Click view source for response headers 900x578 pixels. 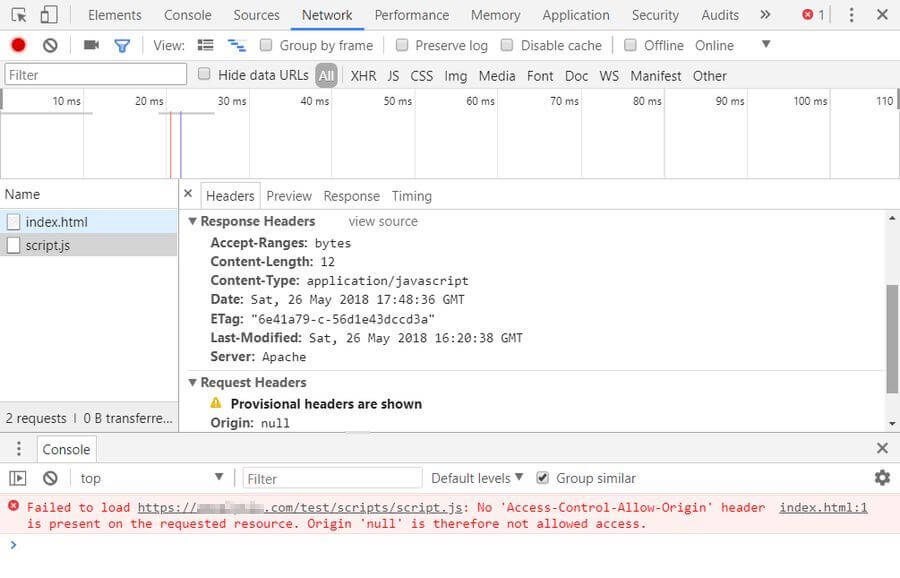pos(383,222)
